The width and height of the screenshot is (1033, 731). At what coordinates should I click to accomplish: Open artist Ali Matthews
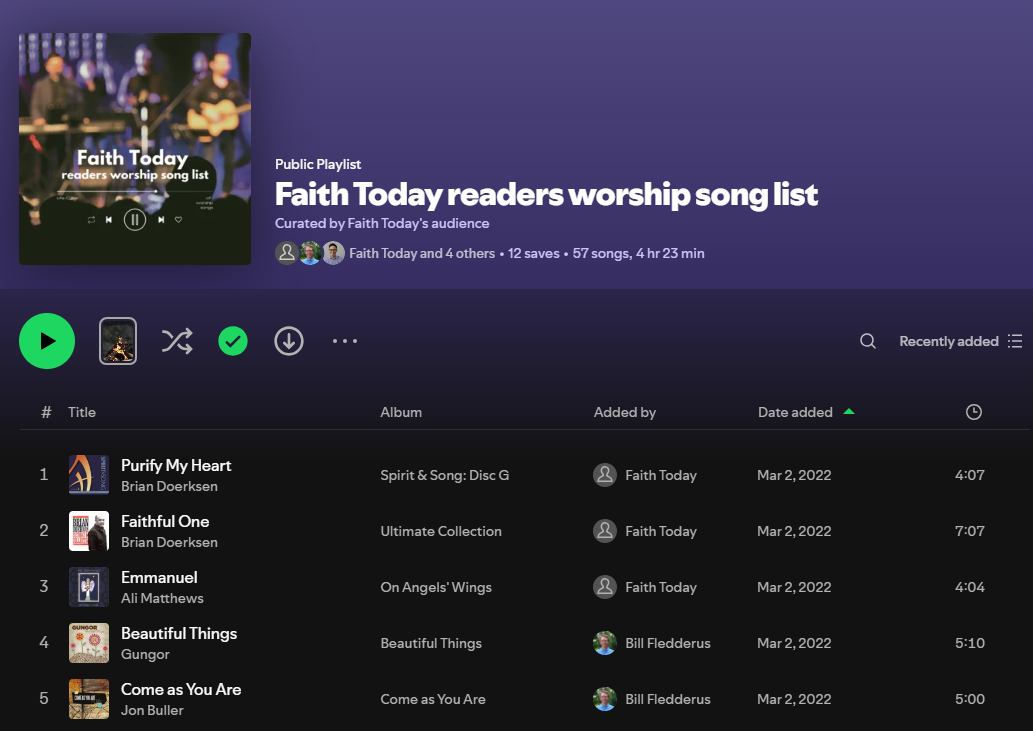[x=162, y=599]
